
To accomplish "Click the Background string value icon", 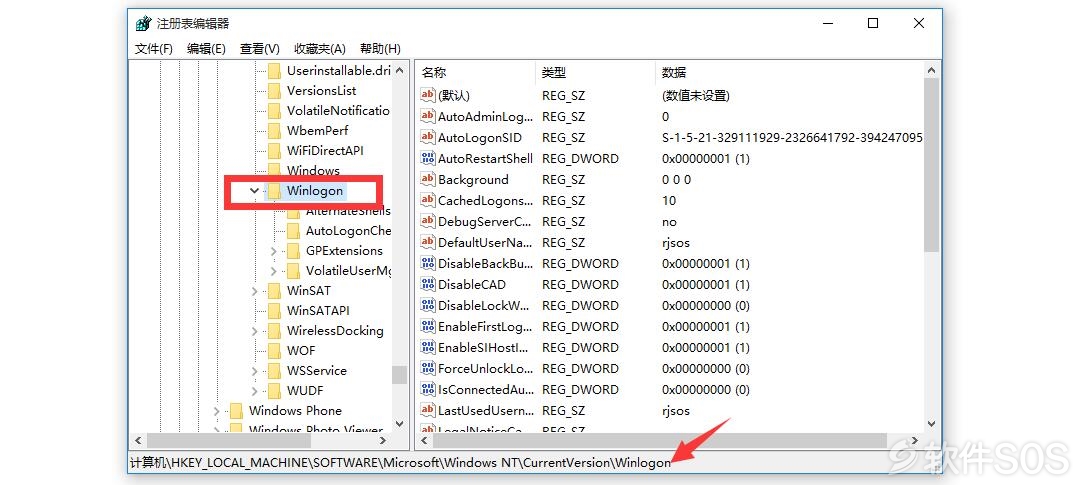I will click(428, 179).
